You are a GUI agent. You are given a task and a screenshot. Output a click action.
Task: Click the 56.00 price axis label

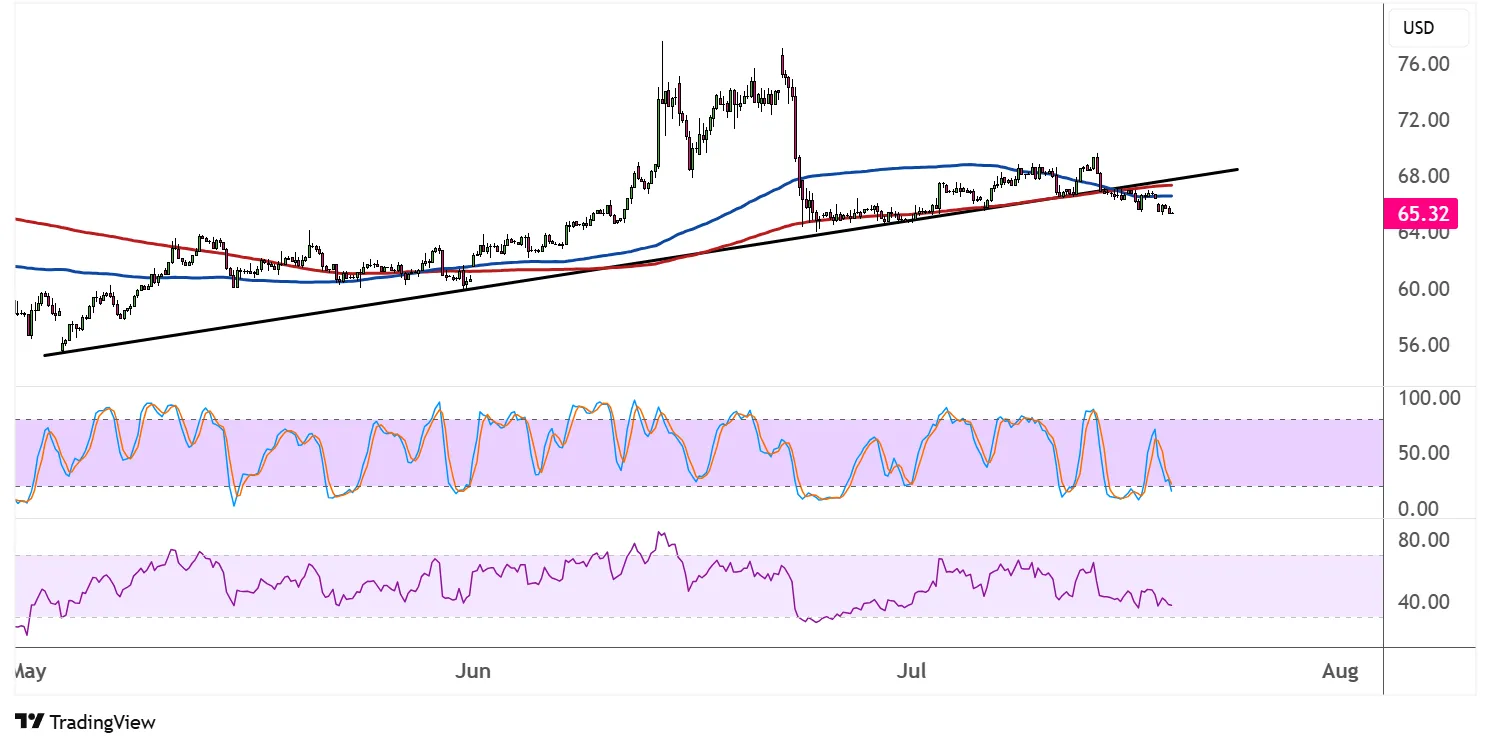pyautogui.click(x=1424, y=345)
